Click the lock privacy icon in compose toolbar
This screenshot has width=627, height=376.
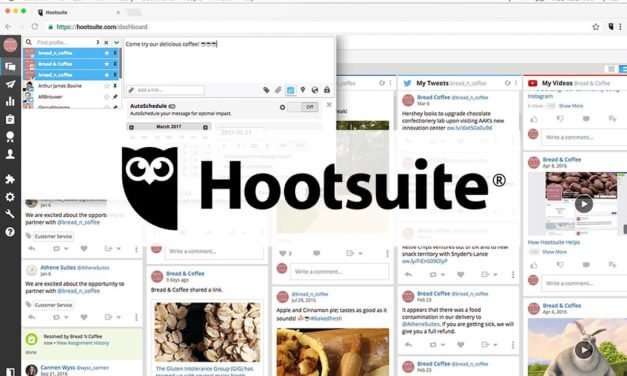[x=327, y=90]
